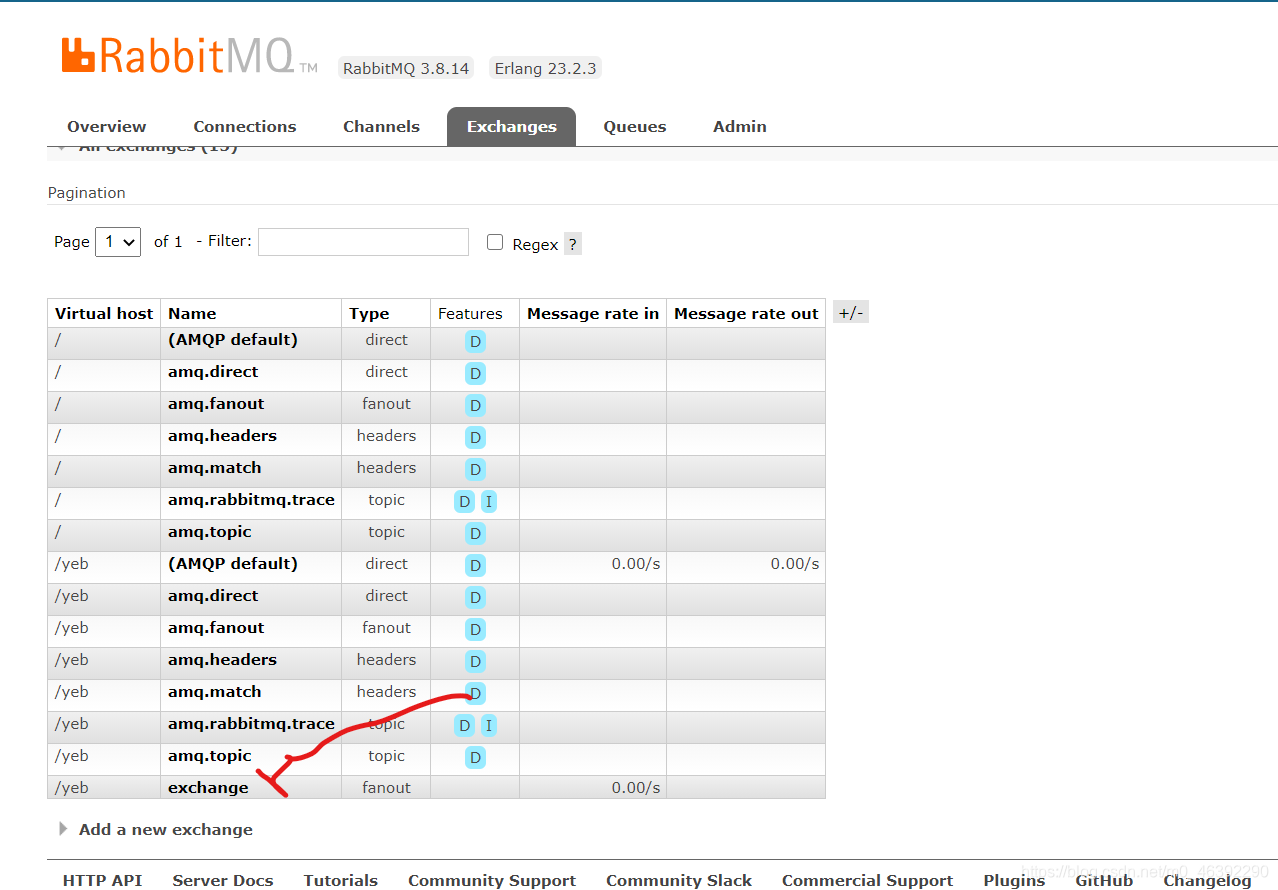Open the Server Docs footer link
Viewport: 1278px width, 890px height.
[223, 880]
